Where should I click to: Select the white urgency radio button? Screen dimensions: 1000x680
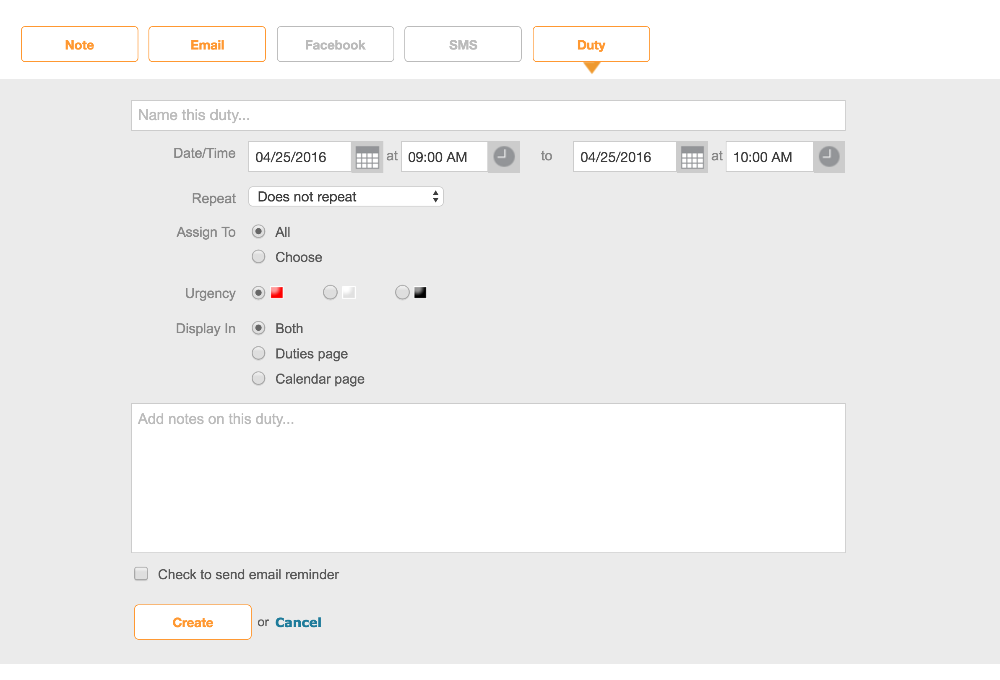tap(330, 293)
